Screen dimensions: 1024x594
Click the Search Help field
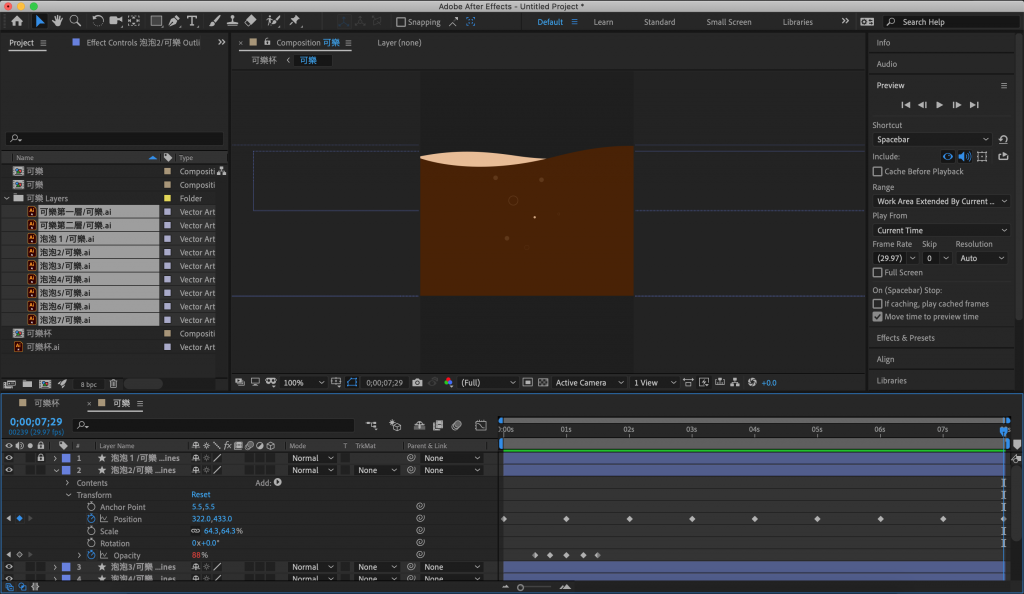(948, 22)
